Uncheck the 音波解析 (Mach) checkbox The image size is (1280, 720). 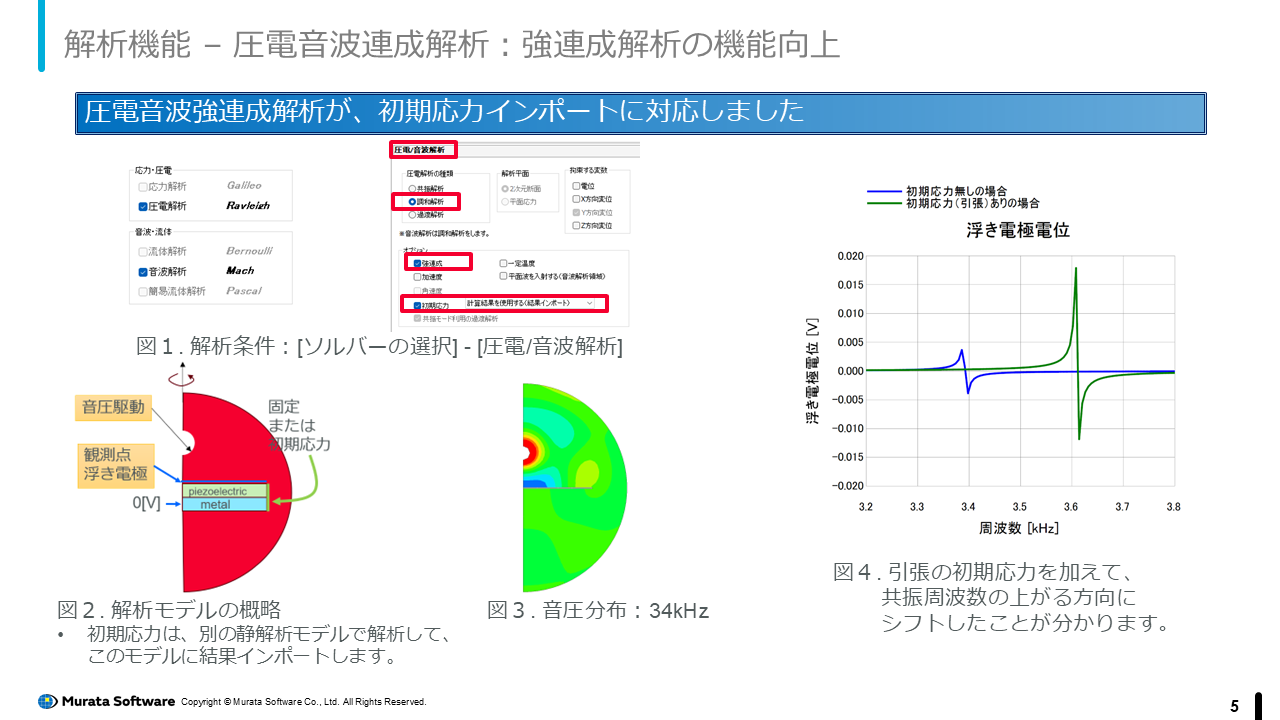pyautogui.click(x=142, y=271)
